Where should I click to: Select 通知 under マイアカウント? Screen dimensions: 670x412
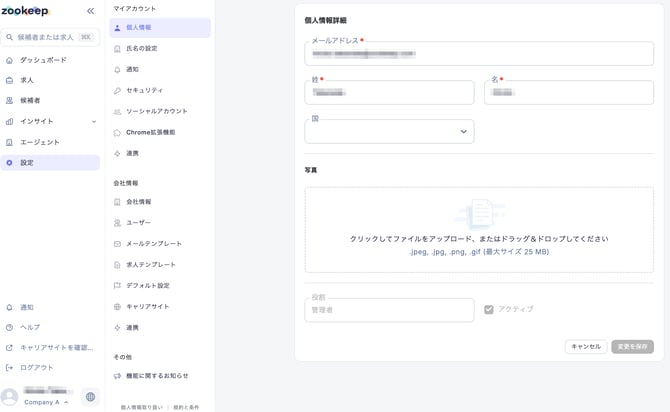(160, 70)
